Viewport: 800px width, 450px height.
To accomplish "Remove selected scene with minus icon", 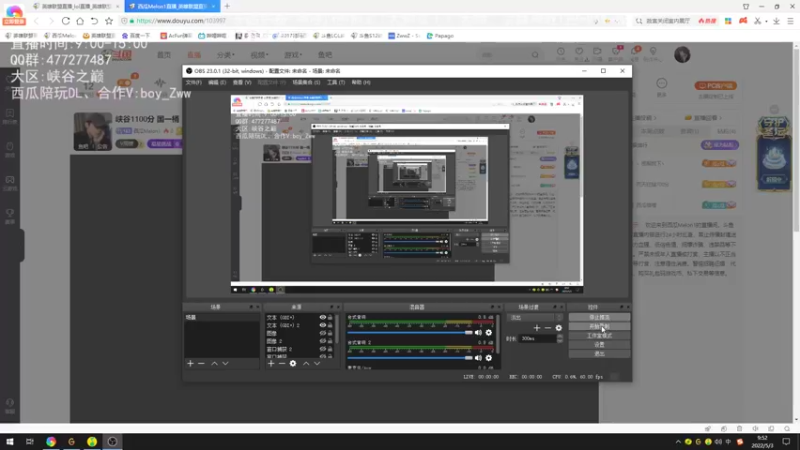I will (x=202, y=363).
